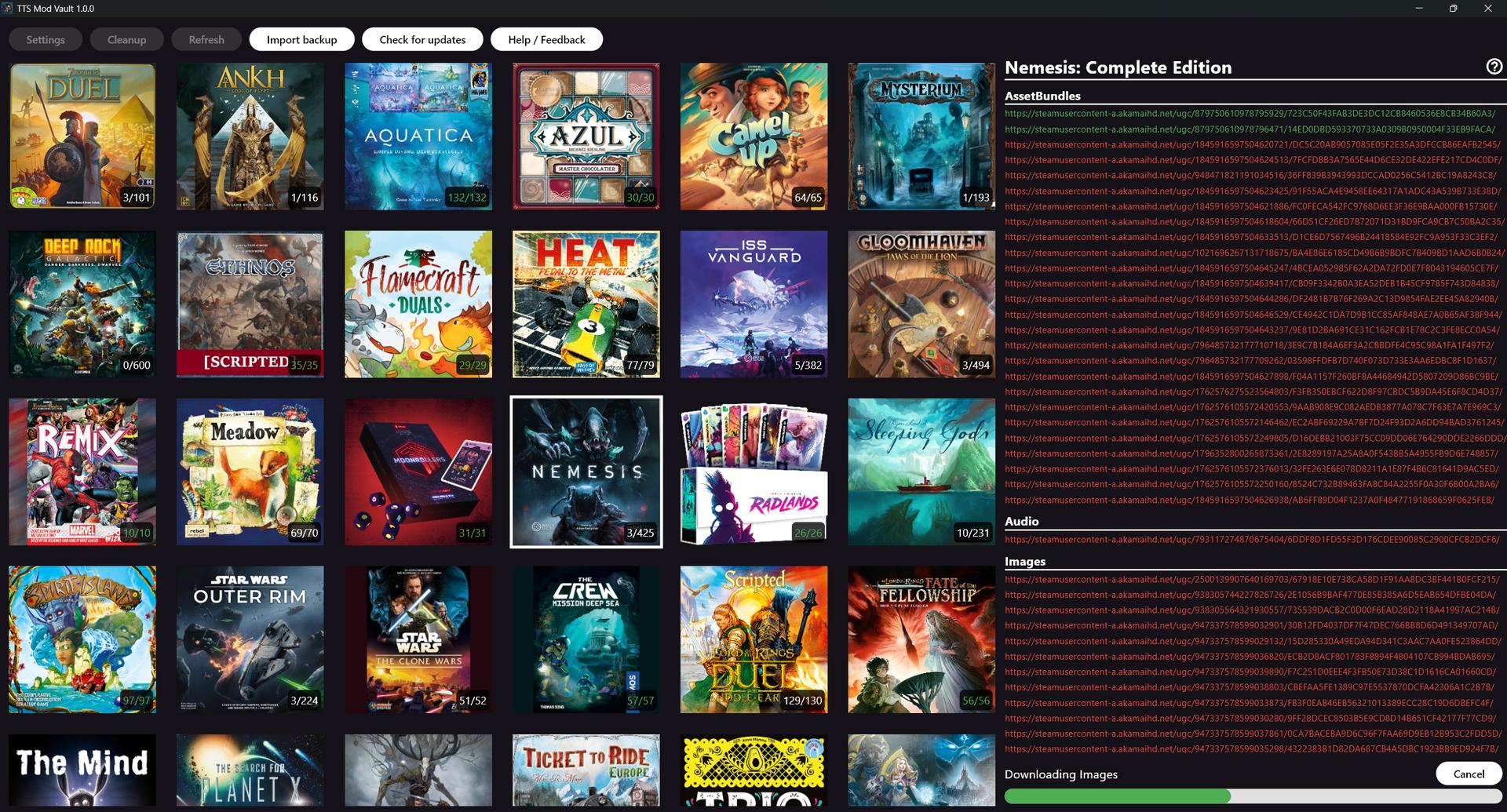Click the Refresh button

(206, 39)
